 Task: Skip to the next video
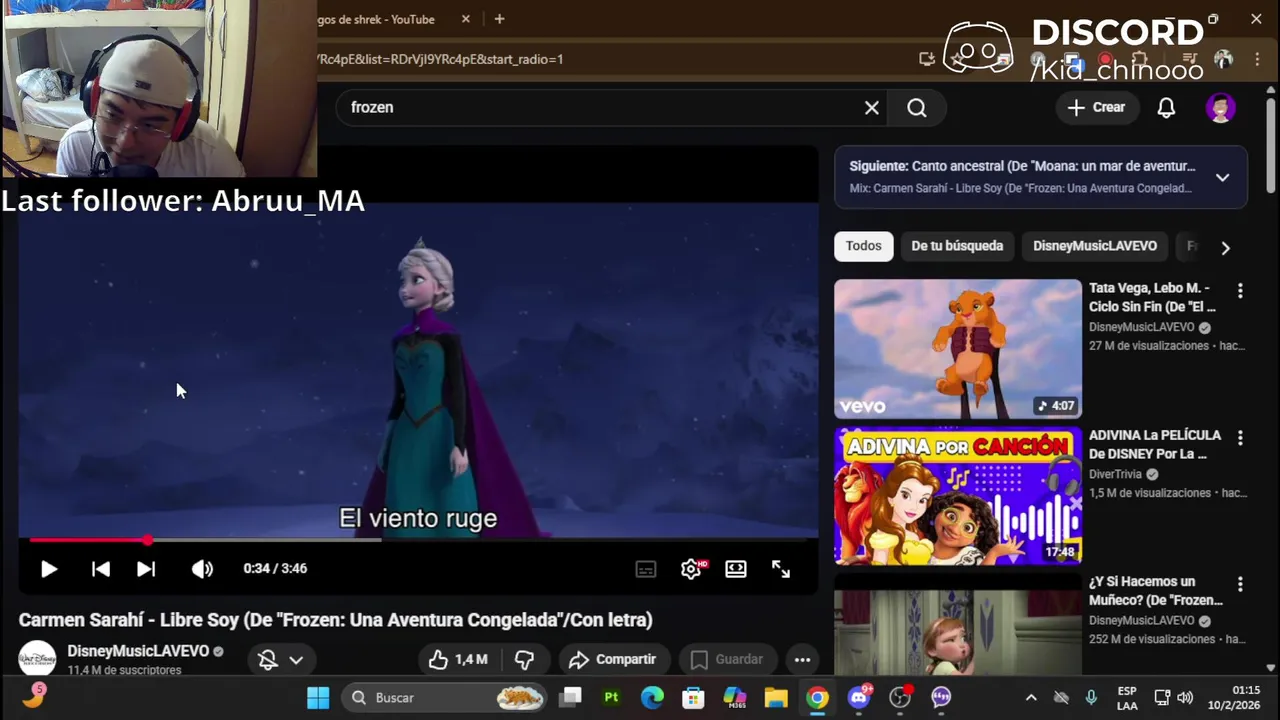pos(146,569)
